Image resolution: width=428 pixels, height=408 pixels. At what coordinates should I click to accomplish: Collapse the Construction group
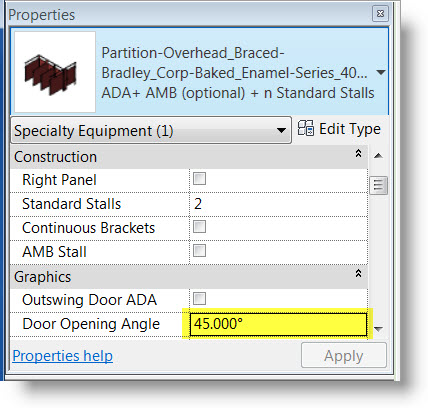[358, 153]
